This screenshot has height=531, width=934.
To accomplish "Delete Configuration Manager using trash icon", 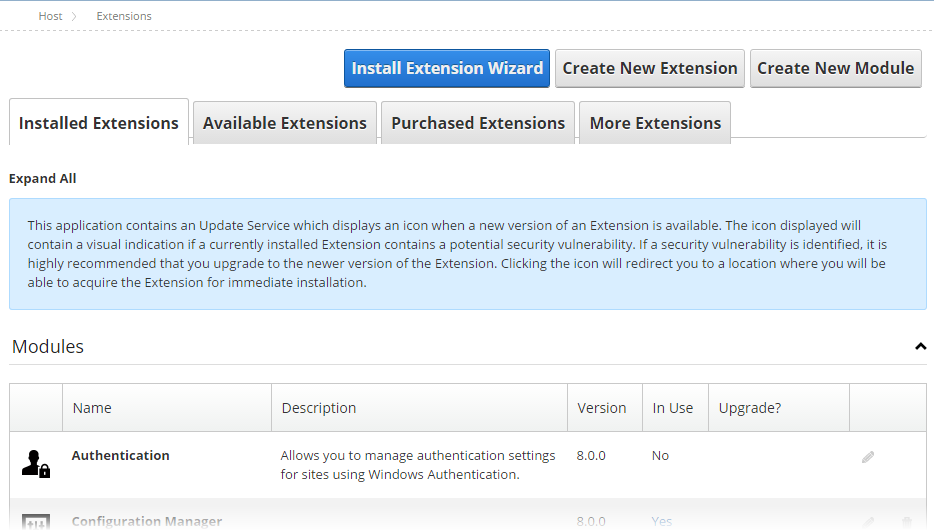I will point(907,523).
